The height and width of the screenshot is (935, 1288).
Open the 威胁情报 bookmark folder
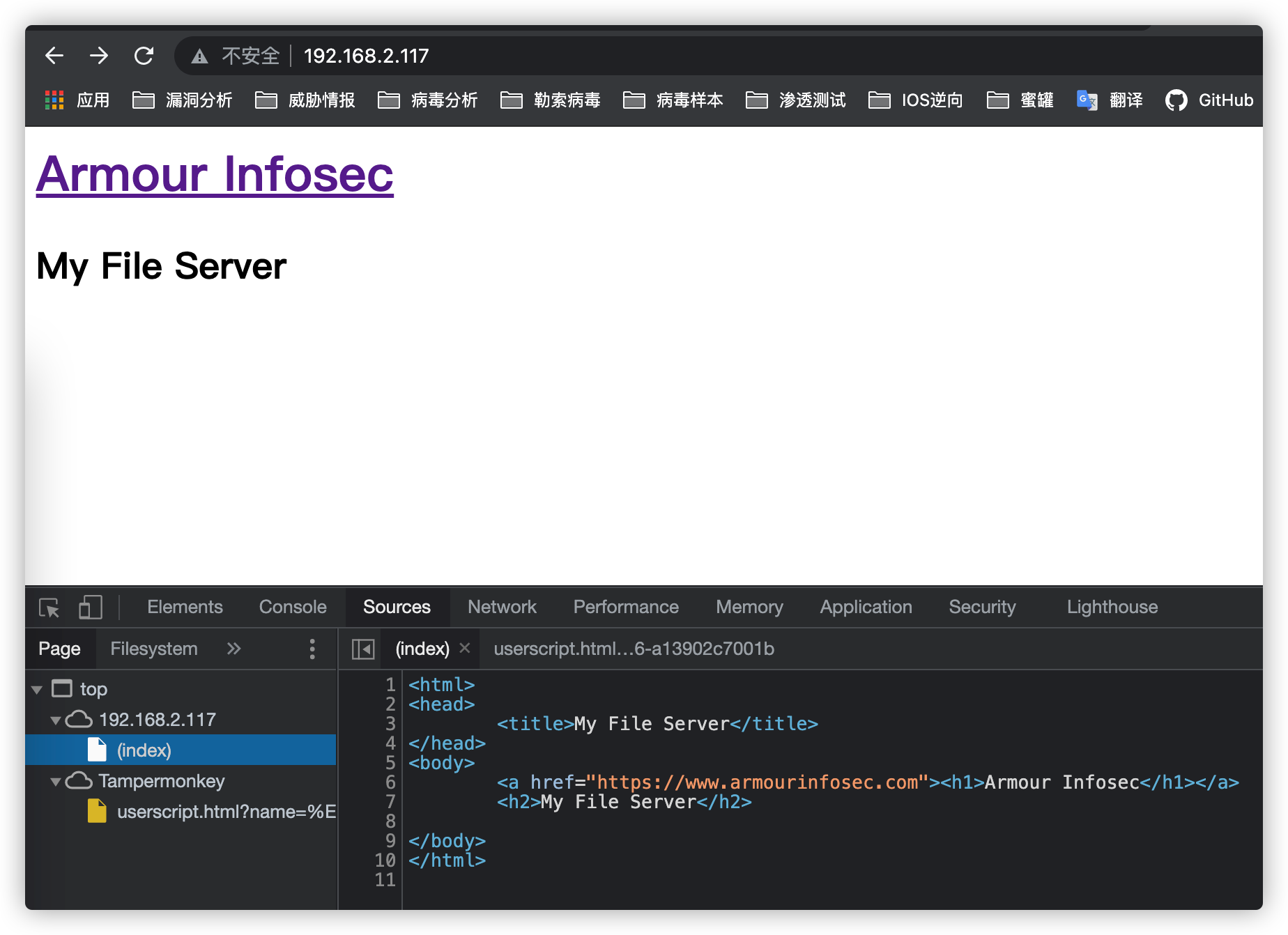[x=305, y=100]
